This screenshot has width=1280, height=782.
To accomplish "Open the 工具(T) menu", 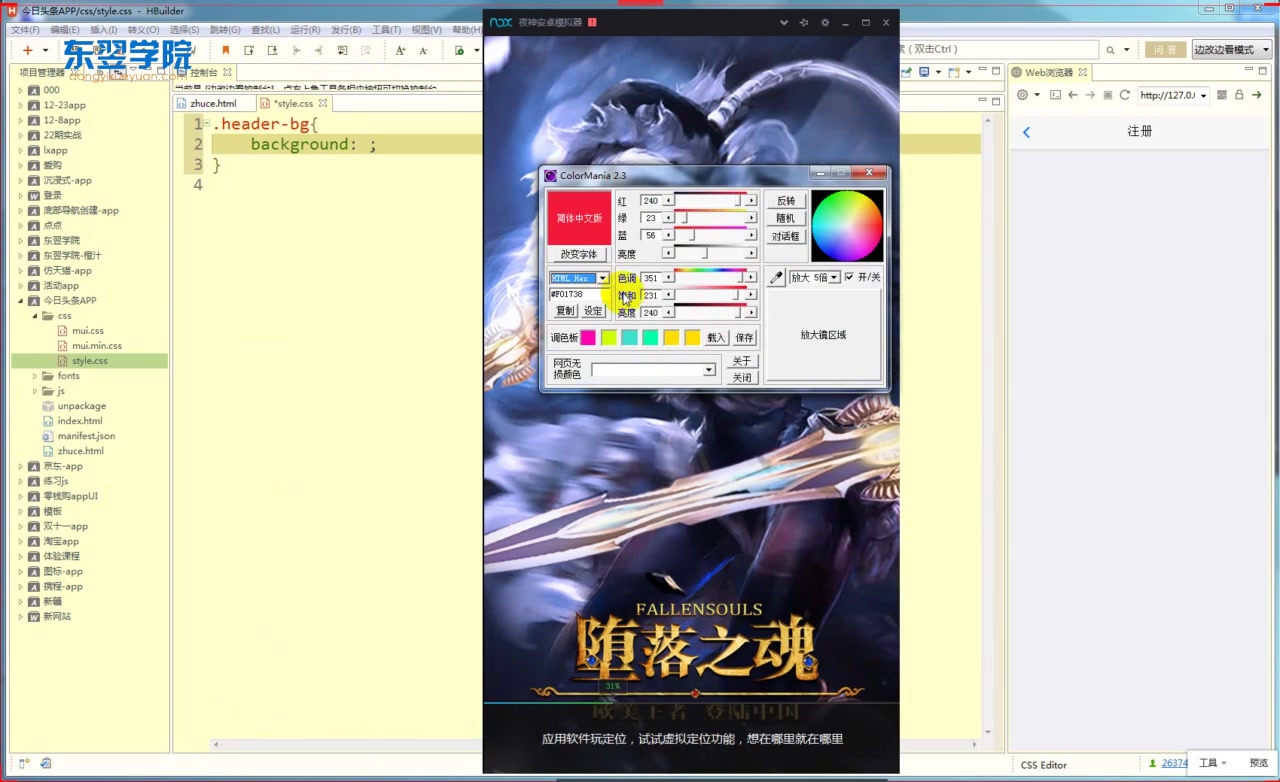I will tap(386, 30).
